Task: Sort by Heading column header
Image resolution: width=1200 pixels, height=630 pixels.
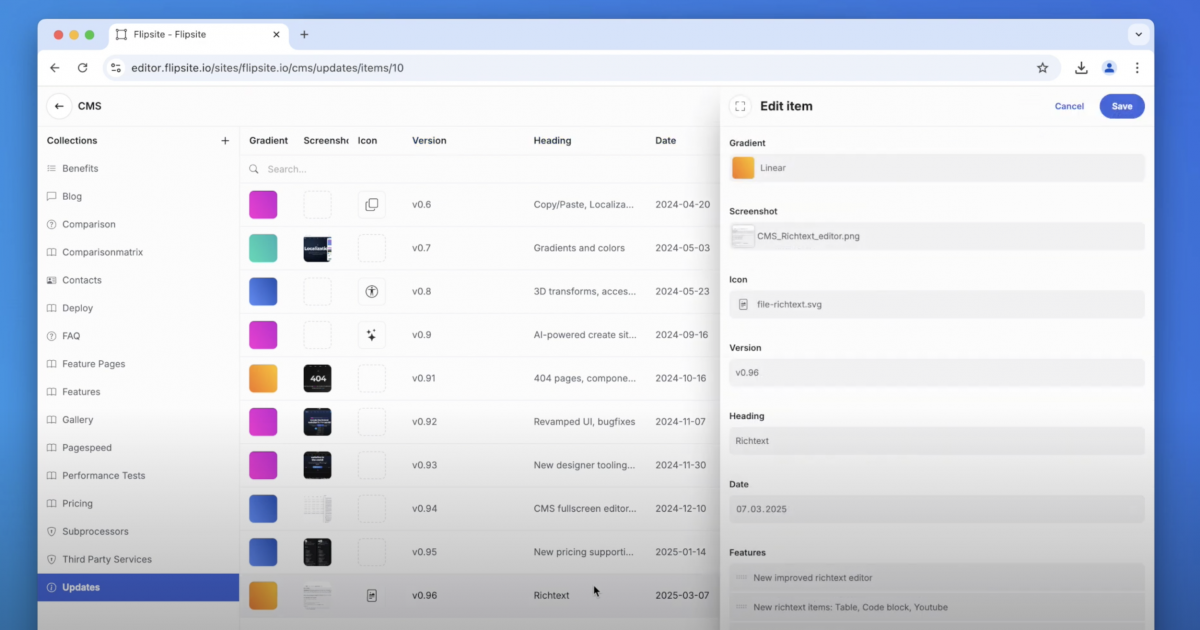Action: 552,141
